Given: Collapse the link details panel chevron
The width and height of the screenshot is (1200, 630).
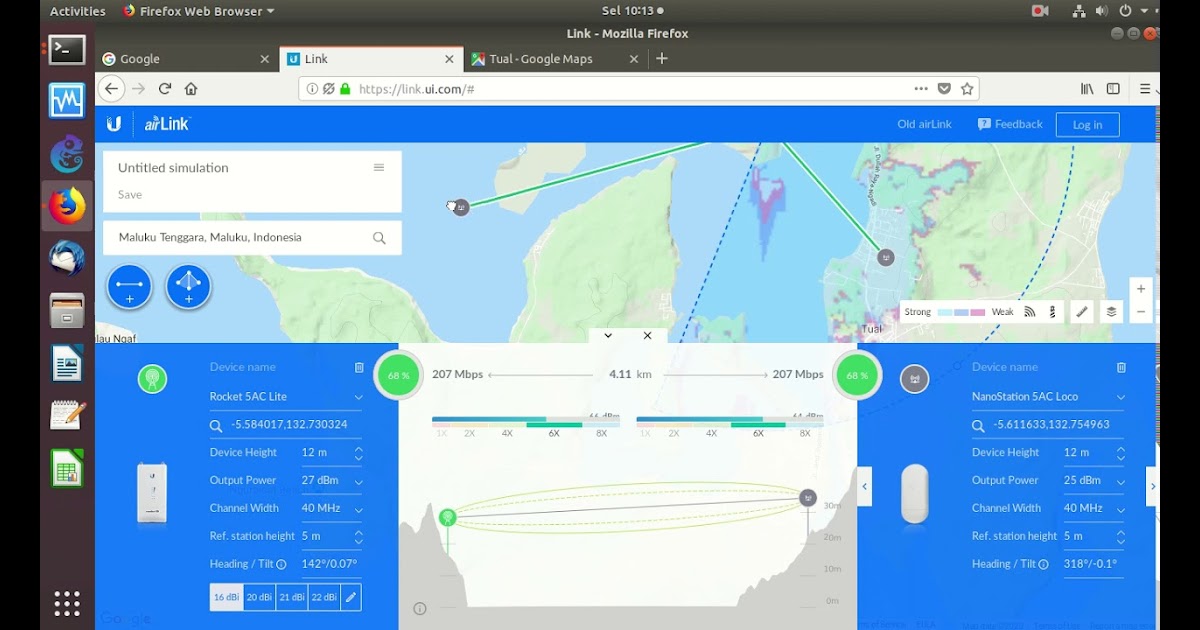Looking at the screenshot, I should 608,336.
